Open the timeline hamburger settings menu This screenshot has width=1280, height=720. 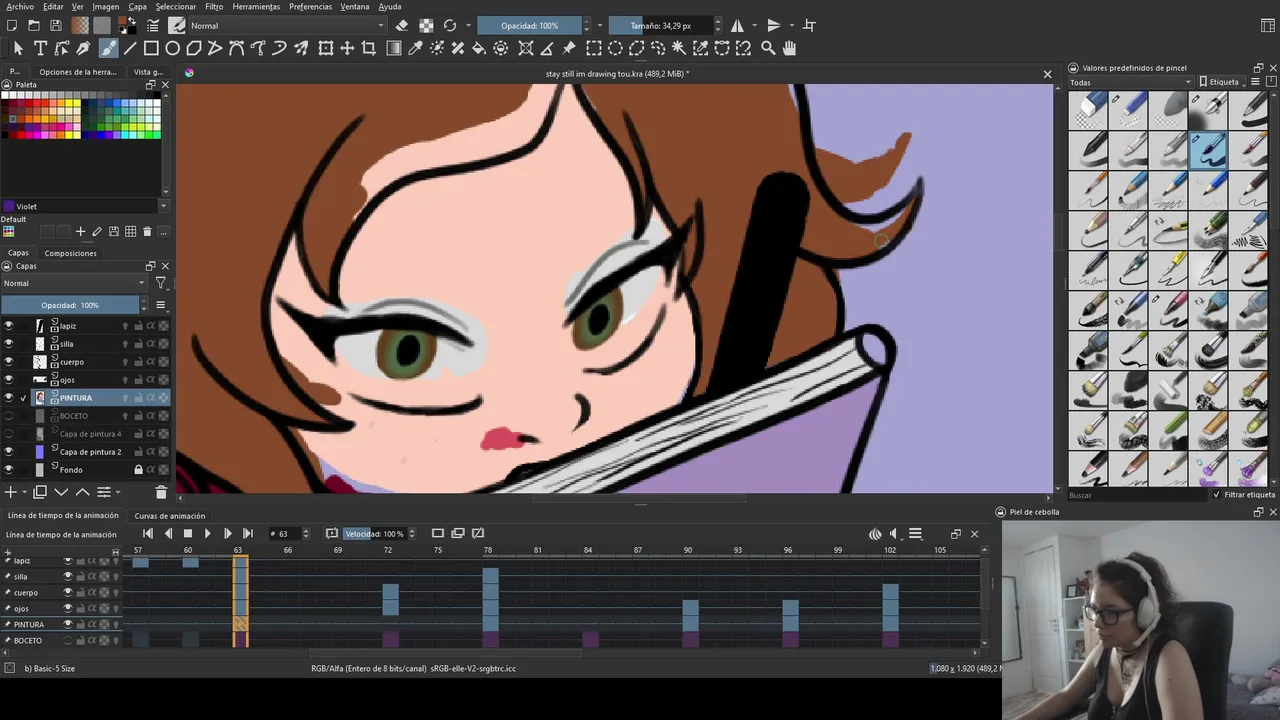(x=915, y=534)
